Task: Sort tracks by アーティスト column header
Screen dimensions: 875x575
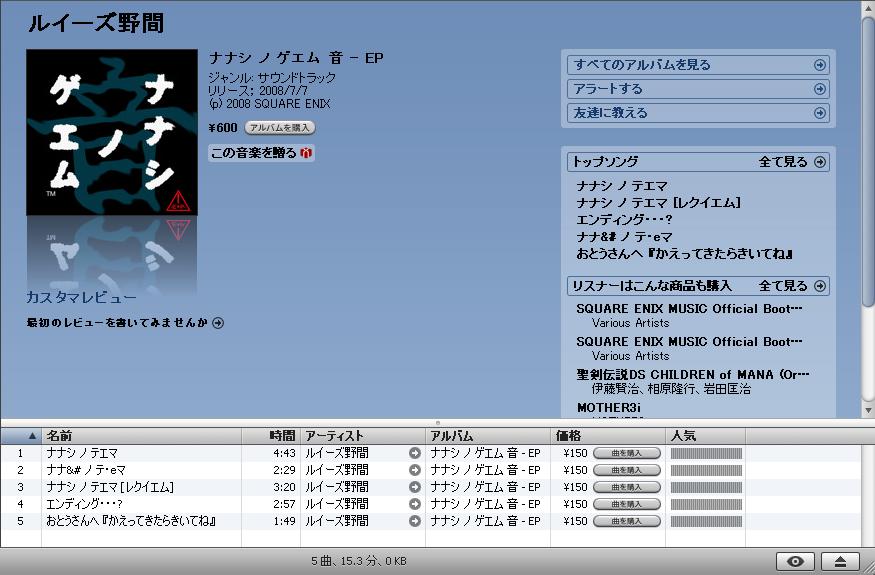Action: coord(363,436)
